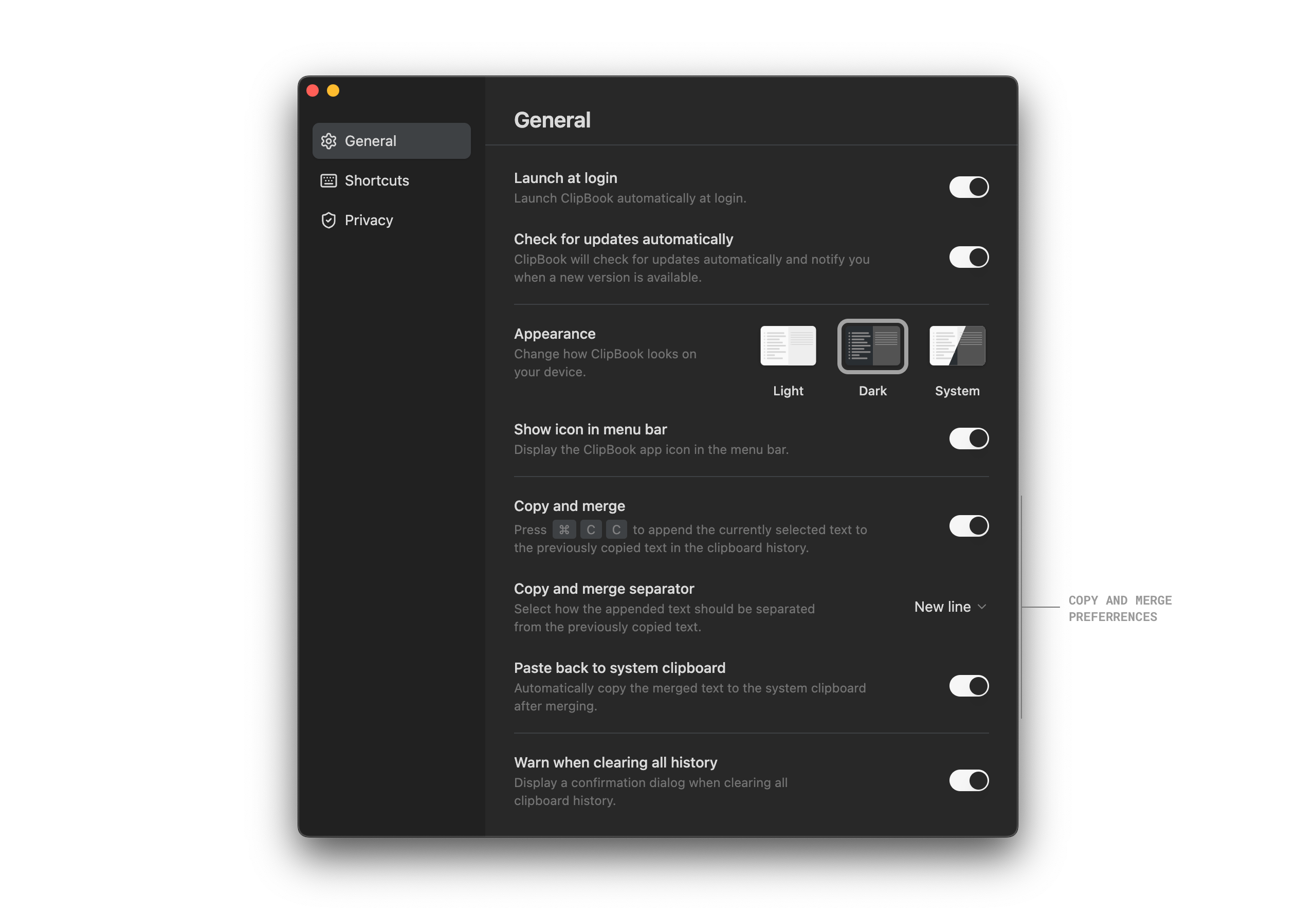The image size is (1316, 913).
Task: Click the Command key badge
Action: pyautogui.click(x=564, y=529)
